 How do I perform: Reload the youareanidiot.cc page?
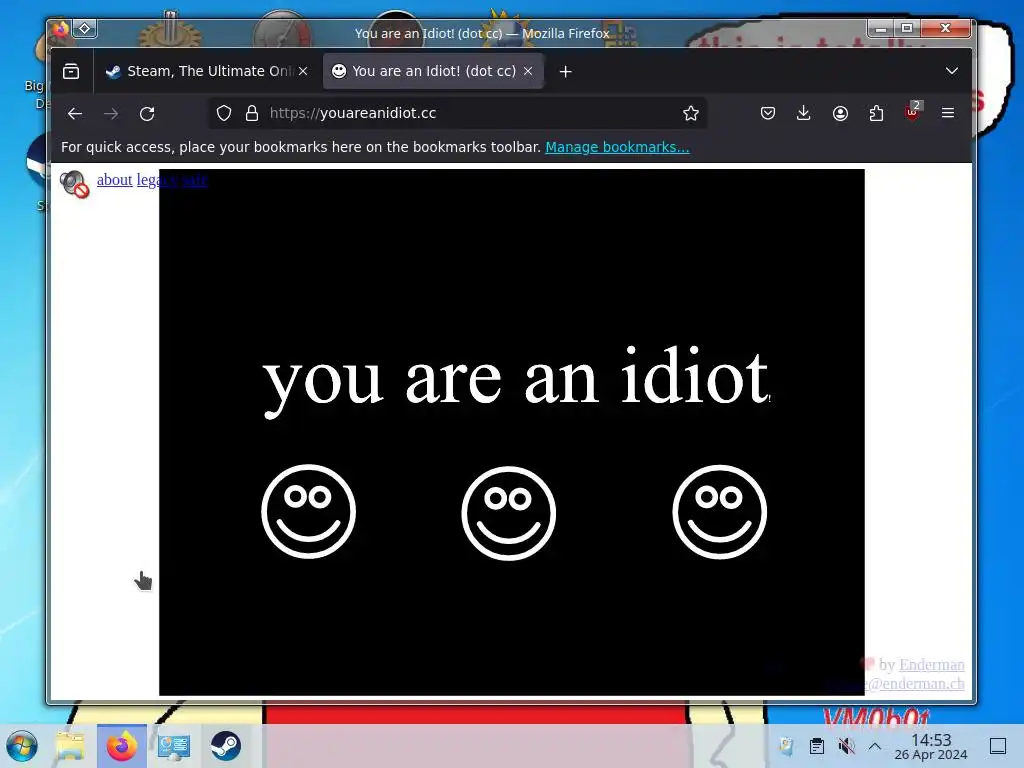[x=147, y=114]
